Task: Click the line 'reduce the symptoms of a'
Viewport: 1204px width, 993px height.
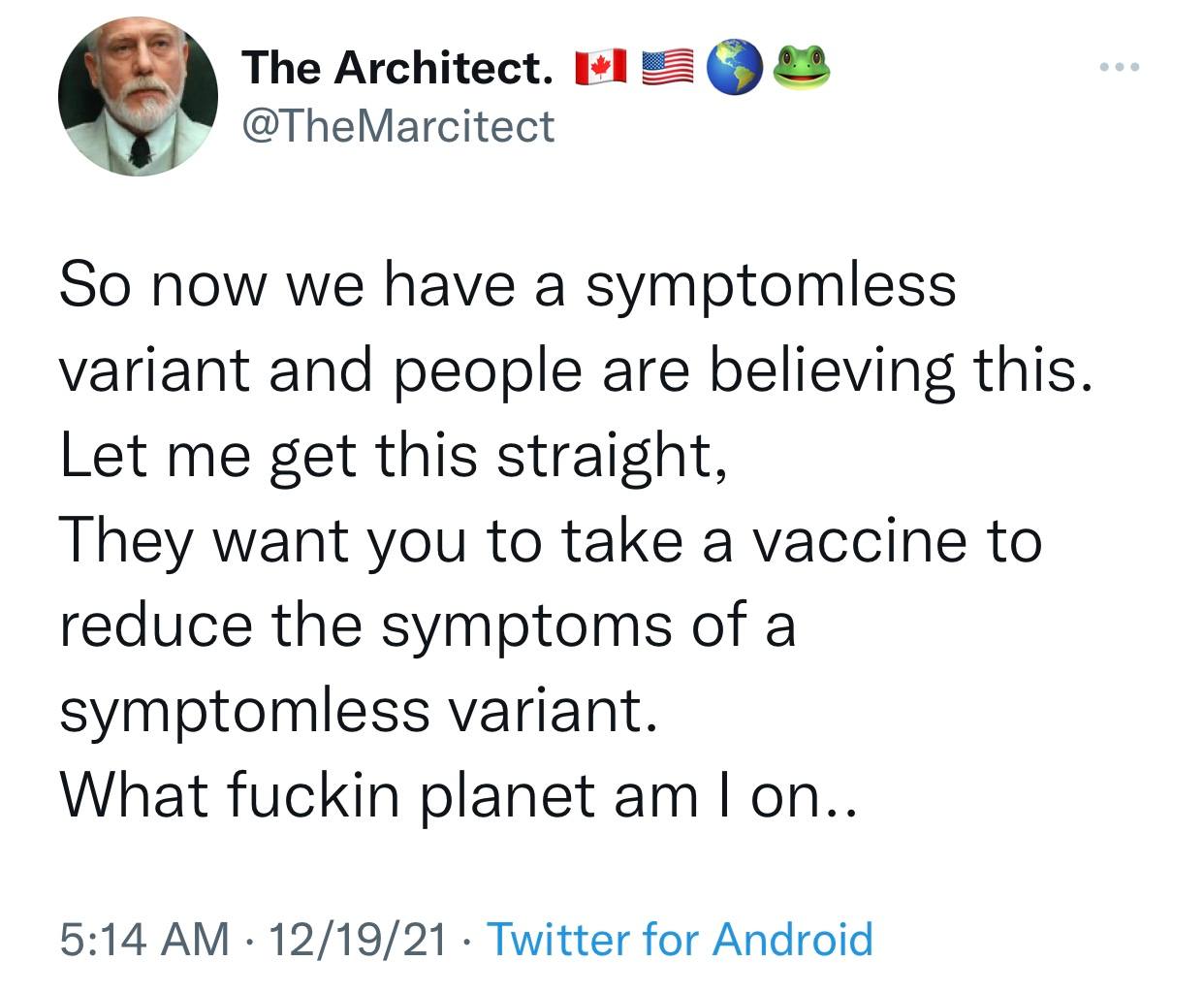Action: click(x=427, y=625)
